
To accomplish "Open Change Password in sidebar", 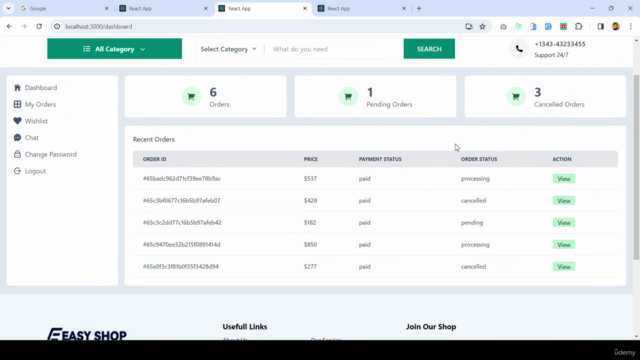I will [51, 155].
